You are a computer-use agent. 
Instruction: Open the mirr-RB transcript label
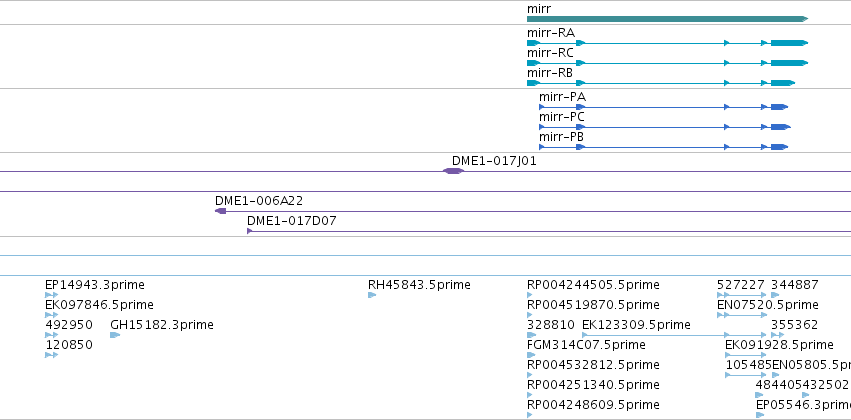coord(550,73)
